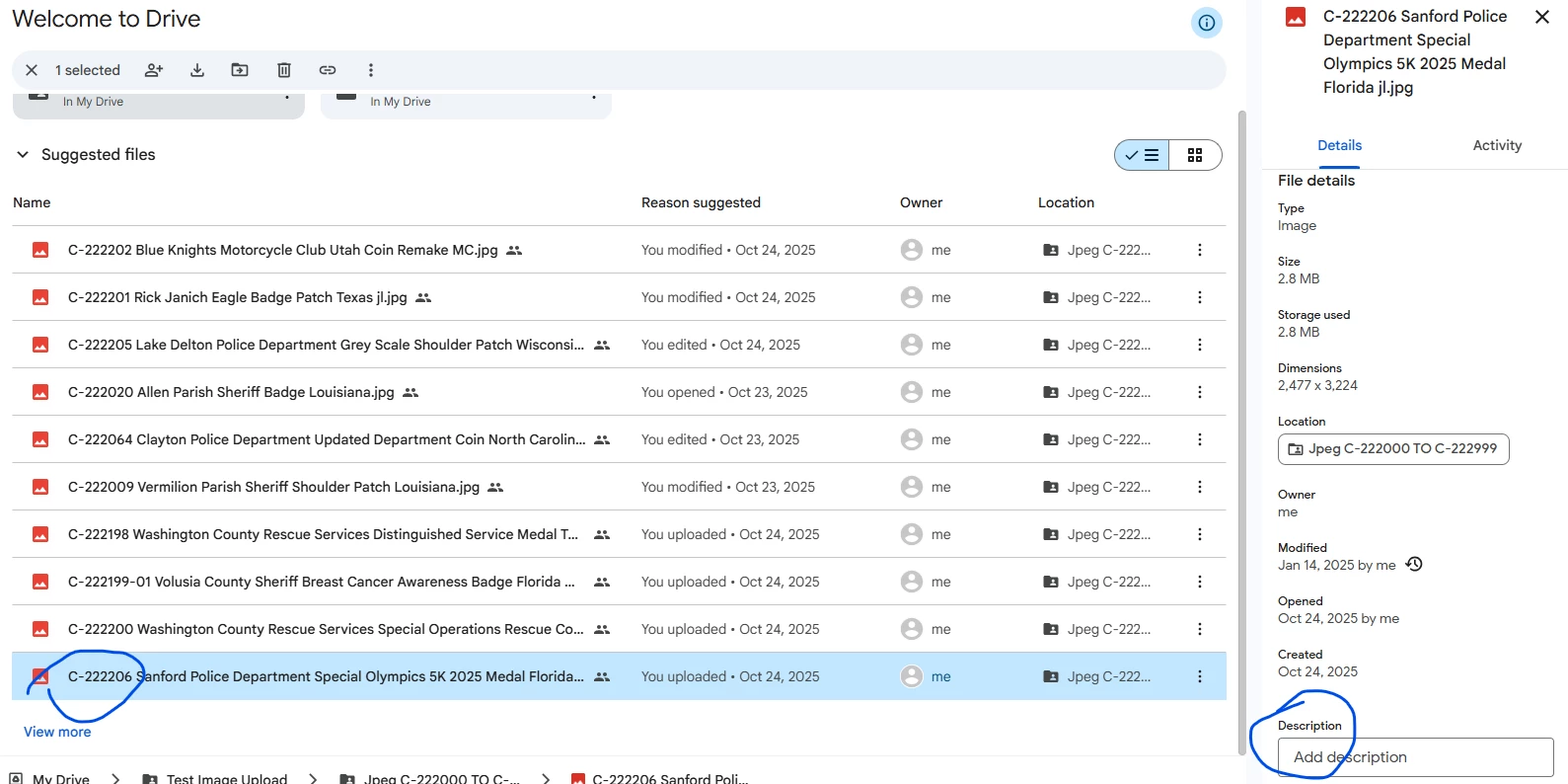The image size is (1568, 784).
Task: Open more actions for C-222205 row
Action: [1200, 345]
